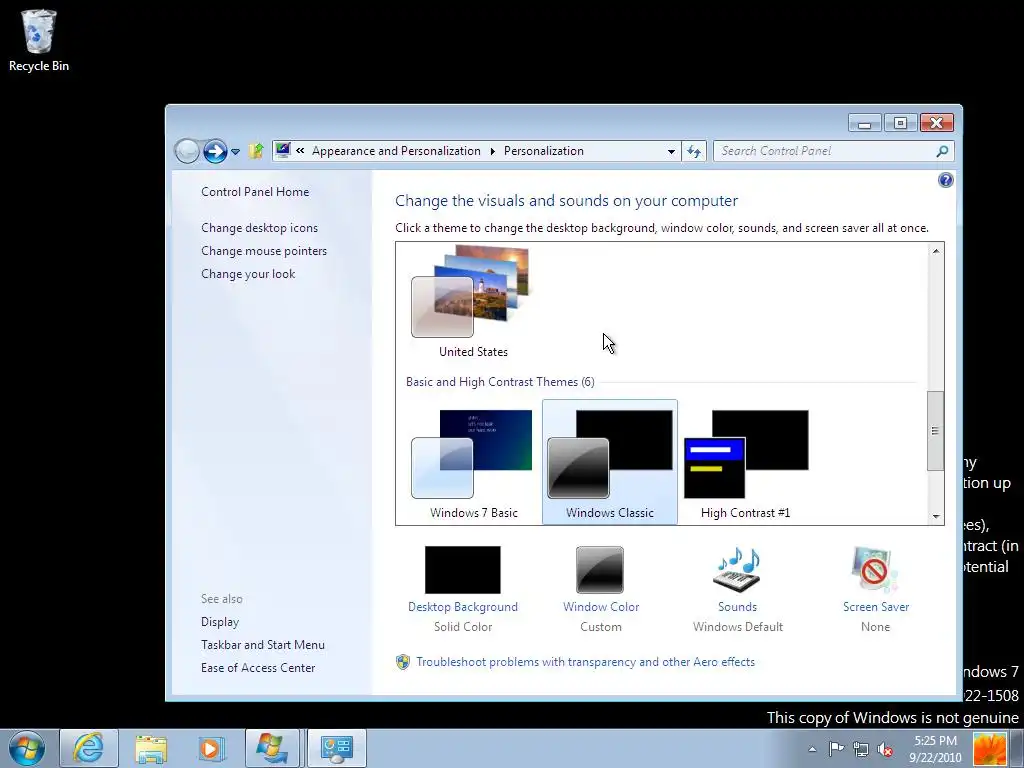Show hidden tray icons arrow
This screenshot has height=768, width=1024.
(812, 749)
